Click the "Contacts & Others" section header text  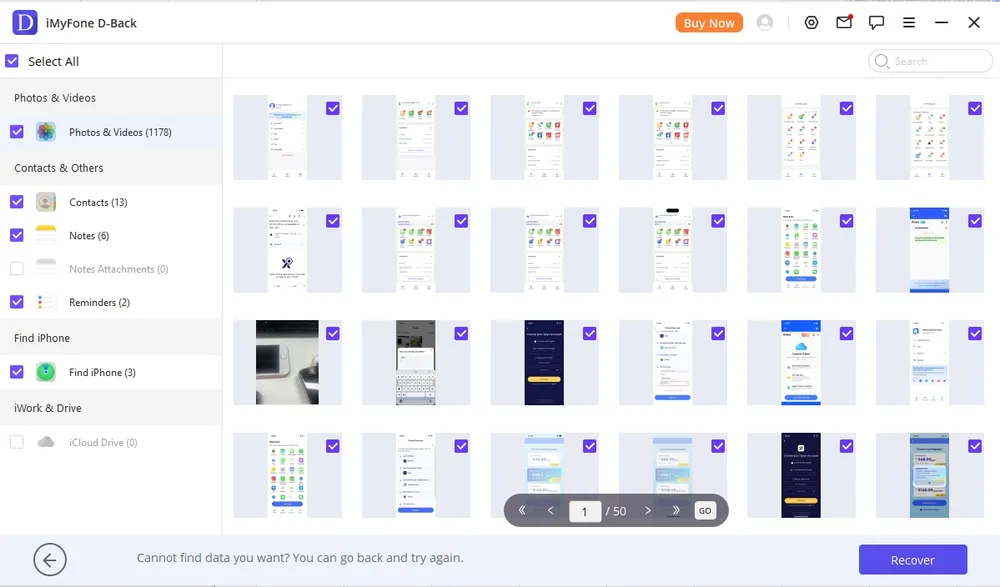[x=59, y=168]
